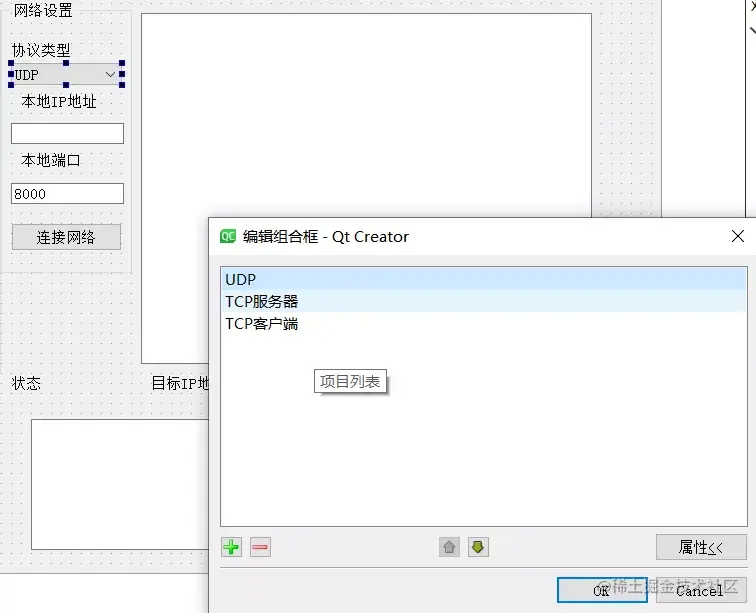This screenshot has width=756, height=613.
Task: Select the 协议类型 label
Action: tap(41, 50)
